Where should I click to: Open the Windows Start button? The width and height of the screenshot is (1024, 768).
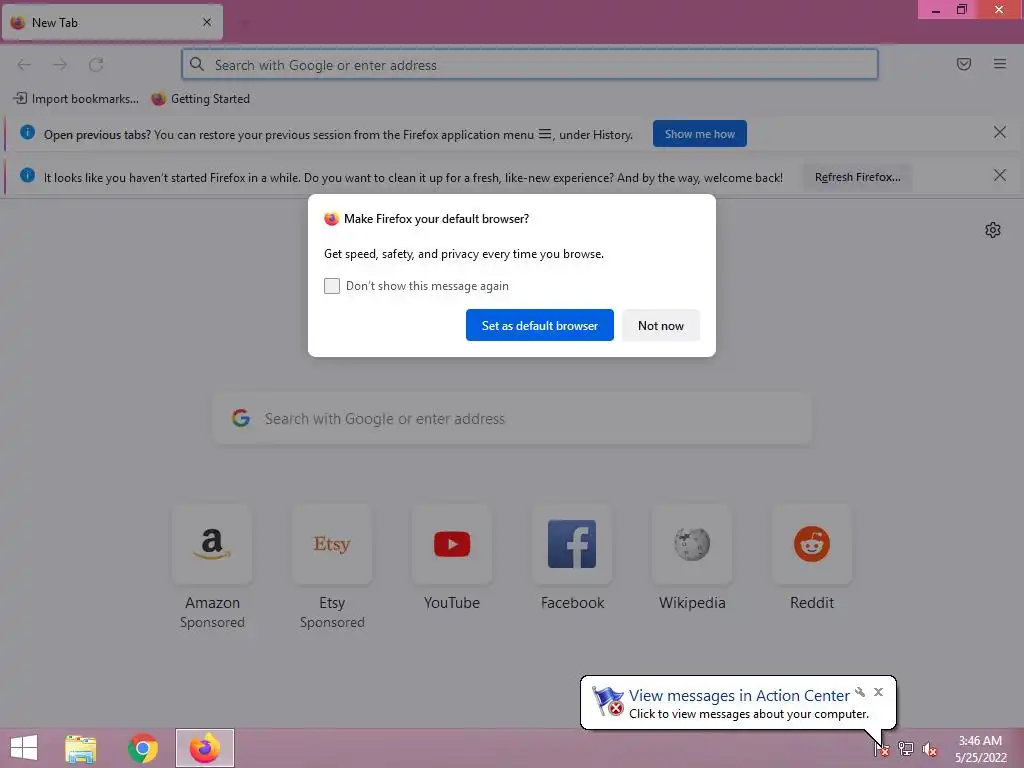[x=24, y=748]
